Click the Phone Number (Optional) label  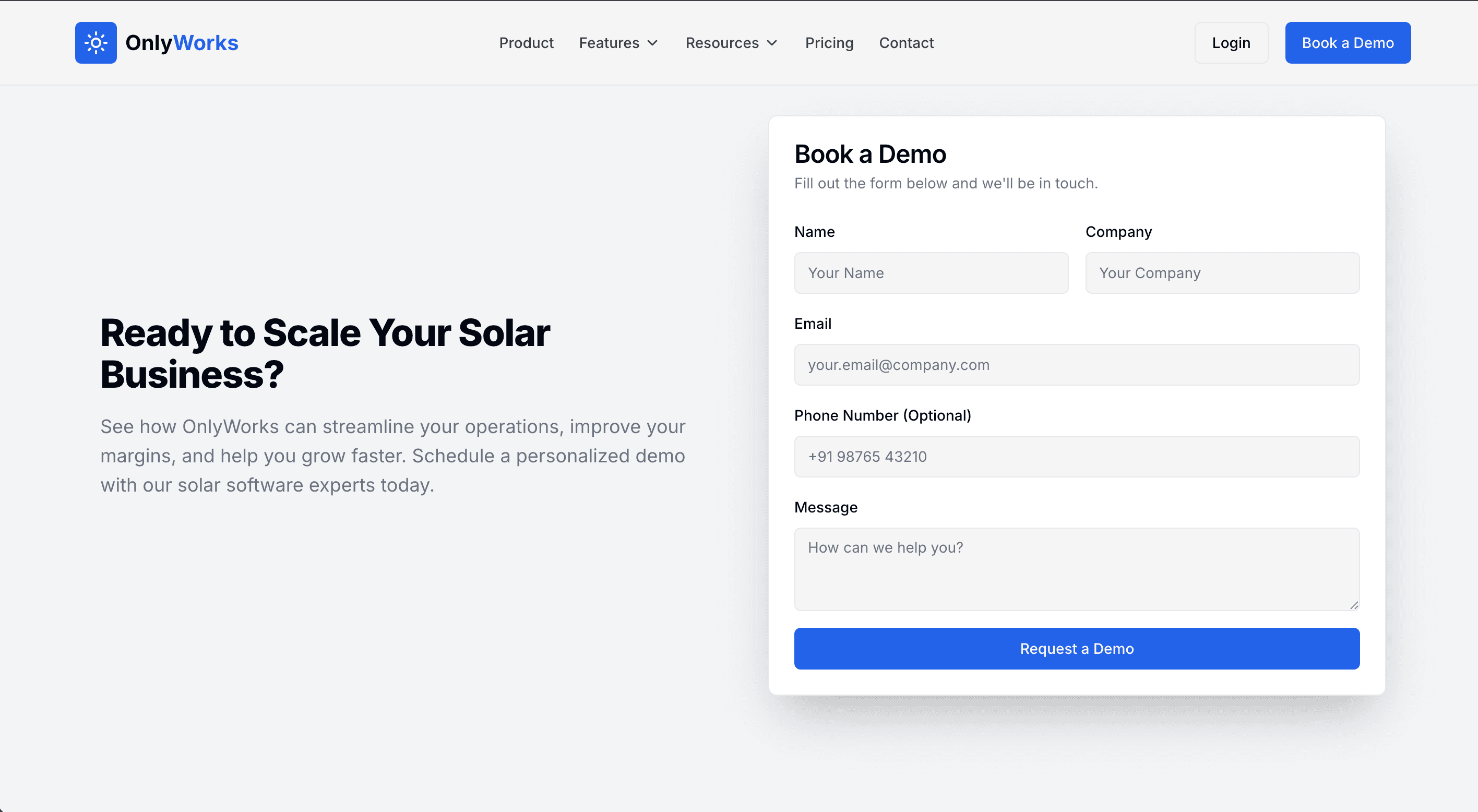883,415
